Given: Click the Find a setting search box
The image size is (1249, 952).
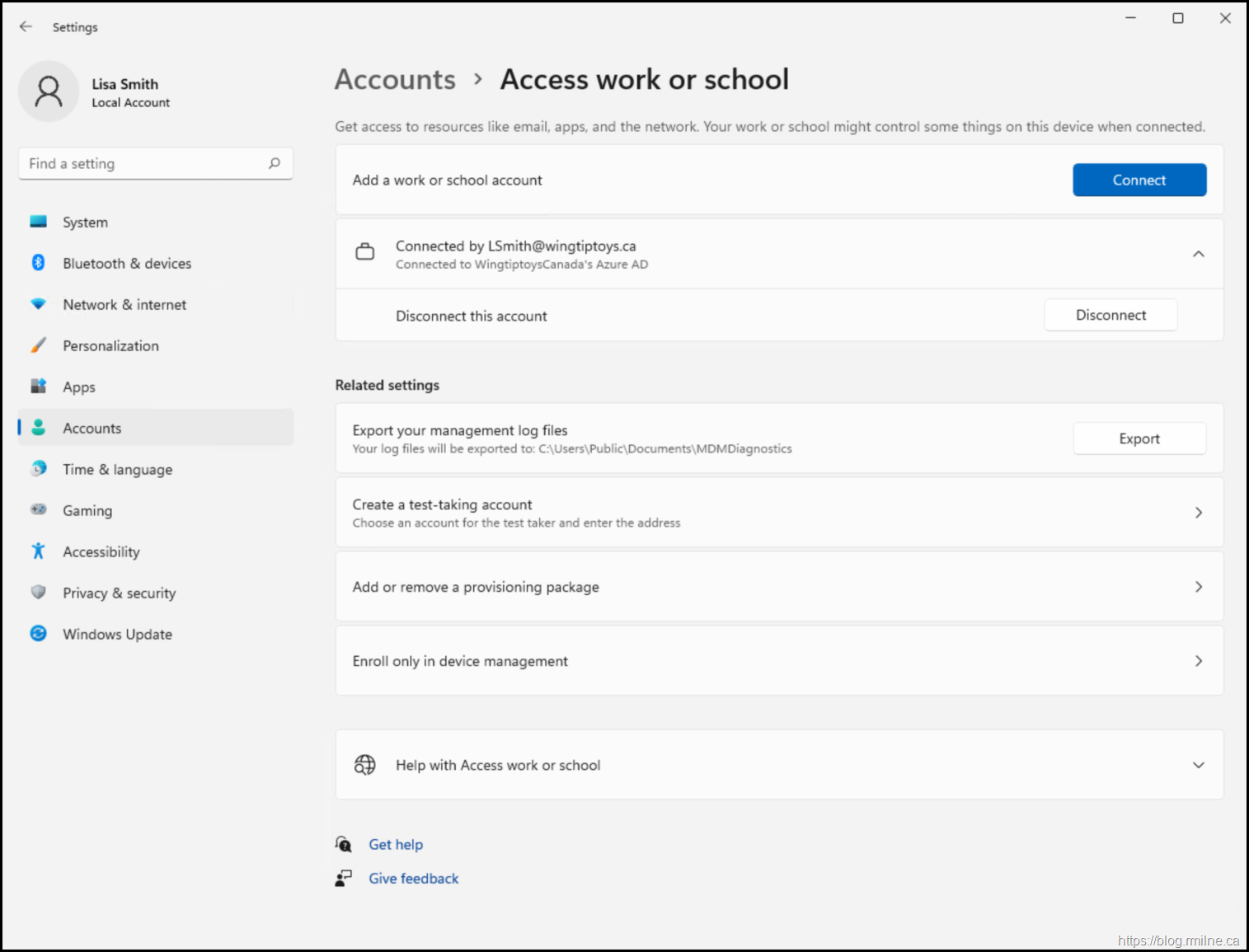Looking at the screenshot, I should click(x=144, y=164).
